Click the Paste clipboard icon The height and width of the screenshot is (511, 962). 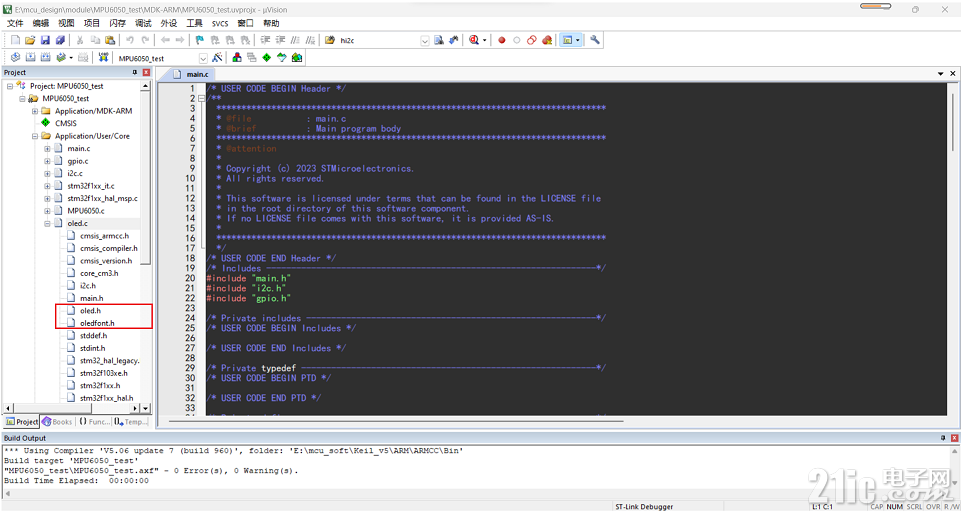click(110, 40)
